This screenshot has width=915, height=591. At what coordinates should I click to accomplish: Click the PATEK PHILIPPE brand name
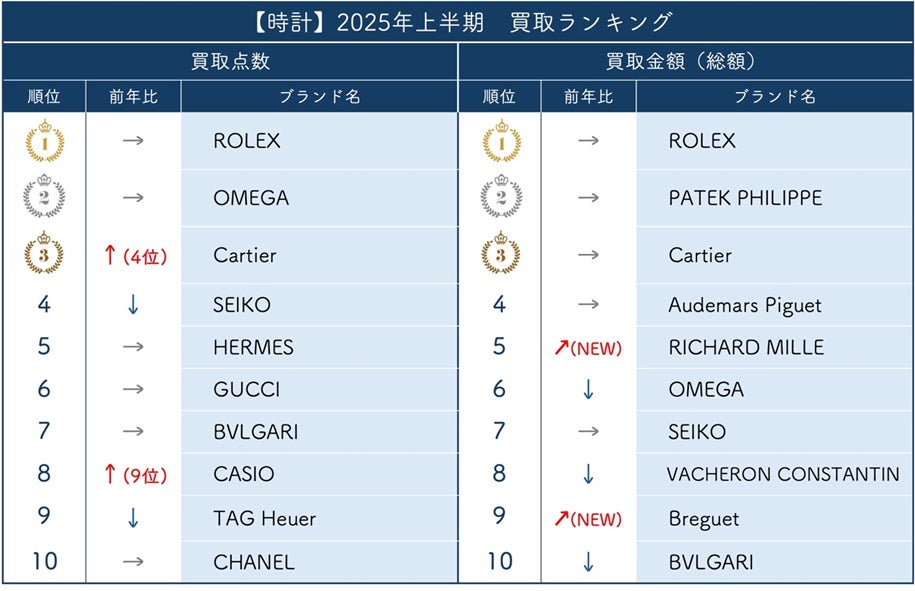click(745, 198)
